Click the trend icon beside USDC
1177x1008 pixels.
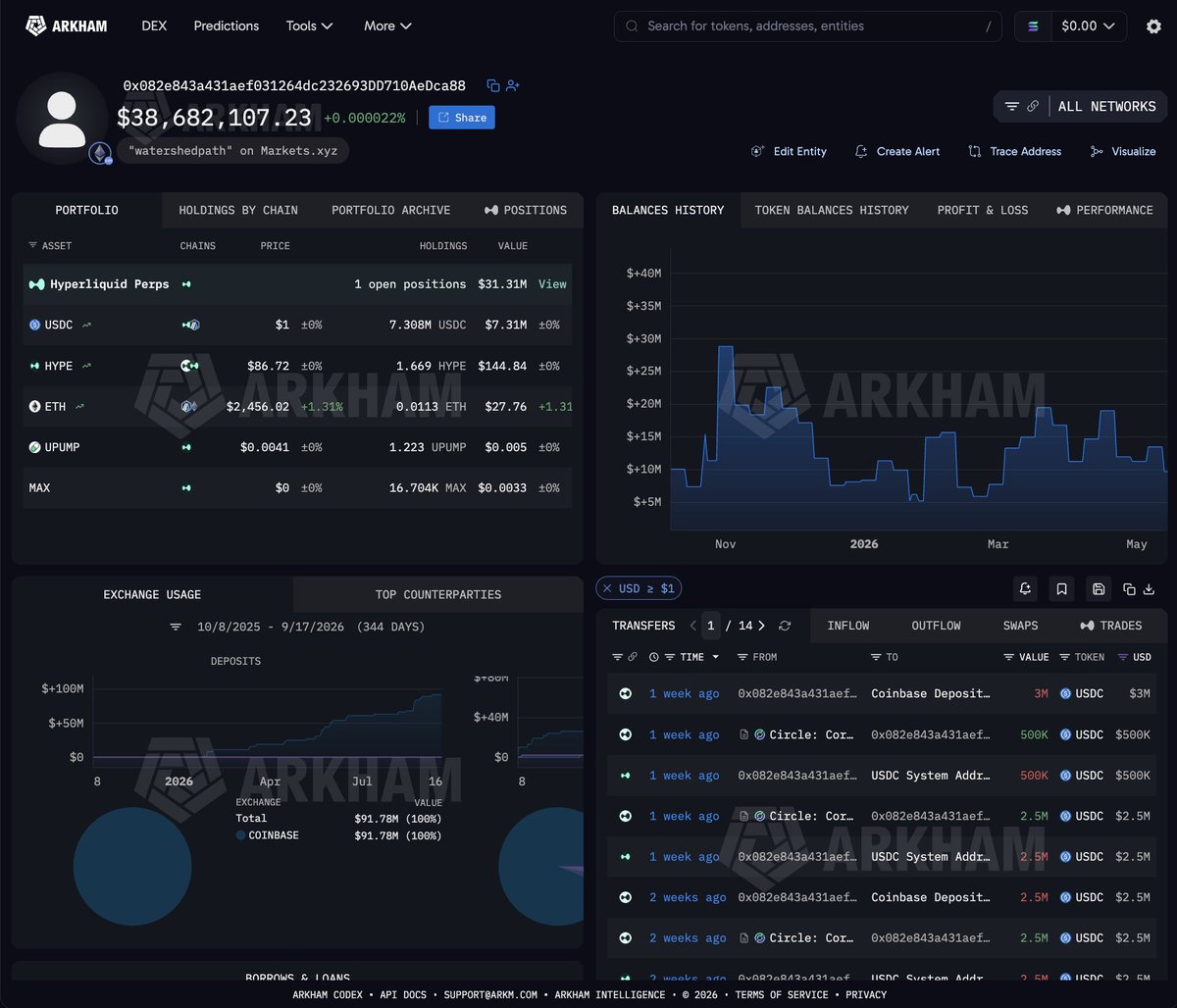(x=86, y=325)
